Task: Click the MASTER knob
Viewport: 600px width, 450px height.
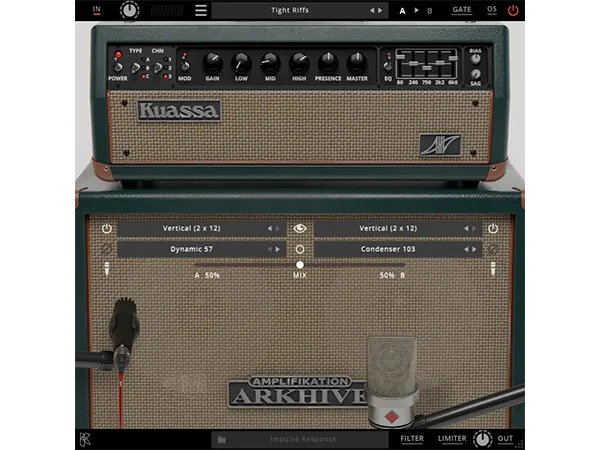Action: point(357,63)
